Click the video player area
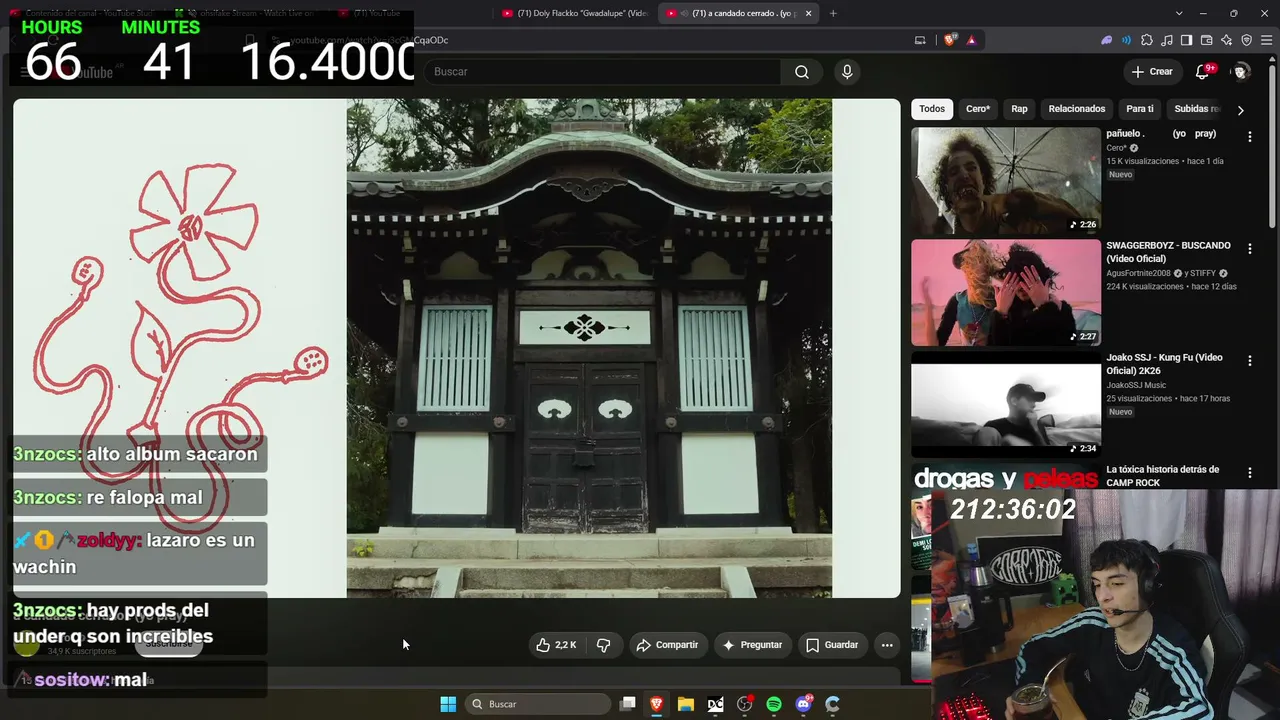This screenshot has height=720, width=1280. click(457, 348)
